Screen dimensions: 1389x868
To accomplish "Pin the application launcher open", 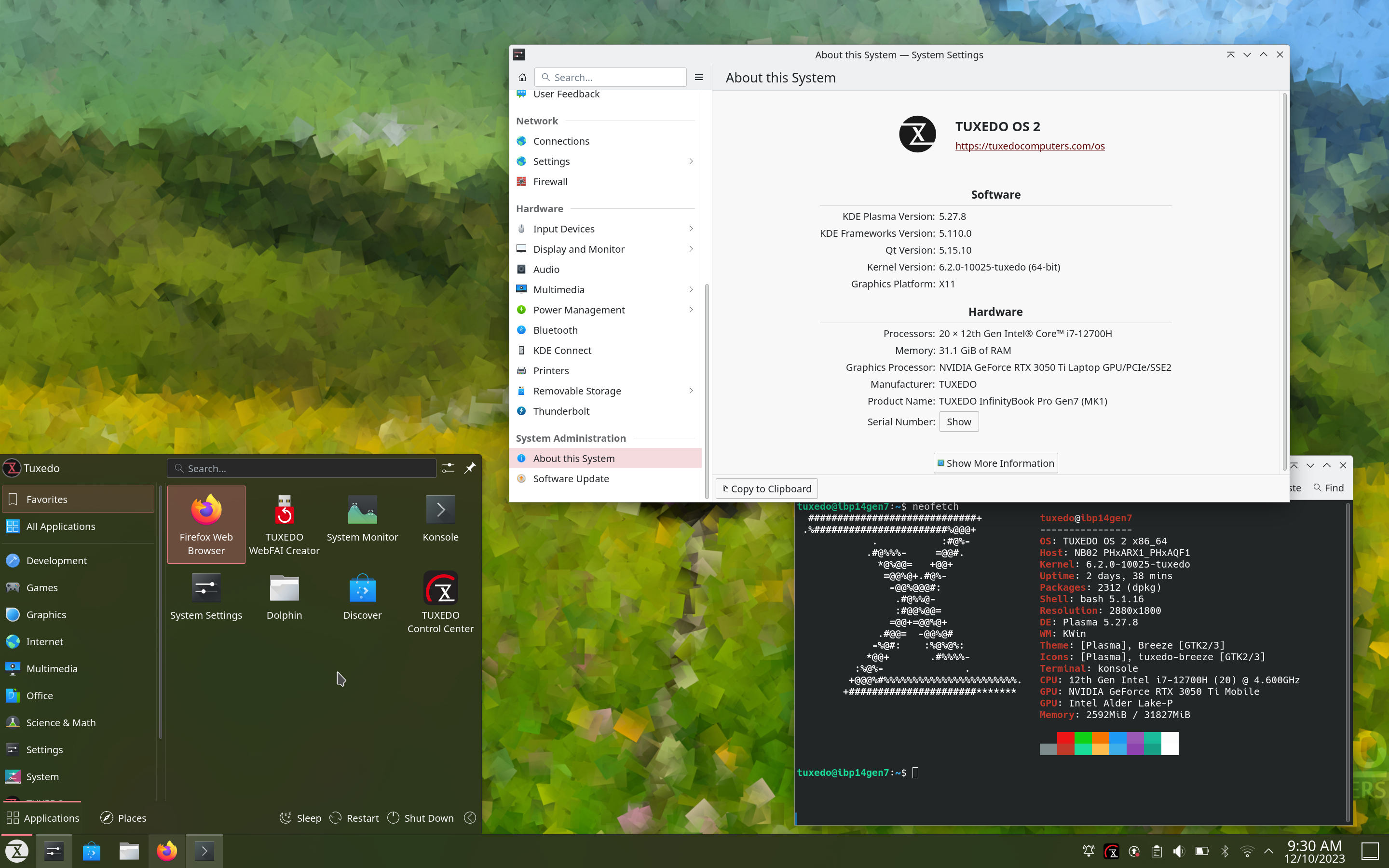I will point(470,468).
